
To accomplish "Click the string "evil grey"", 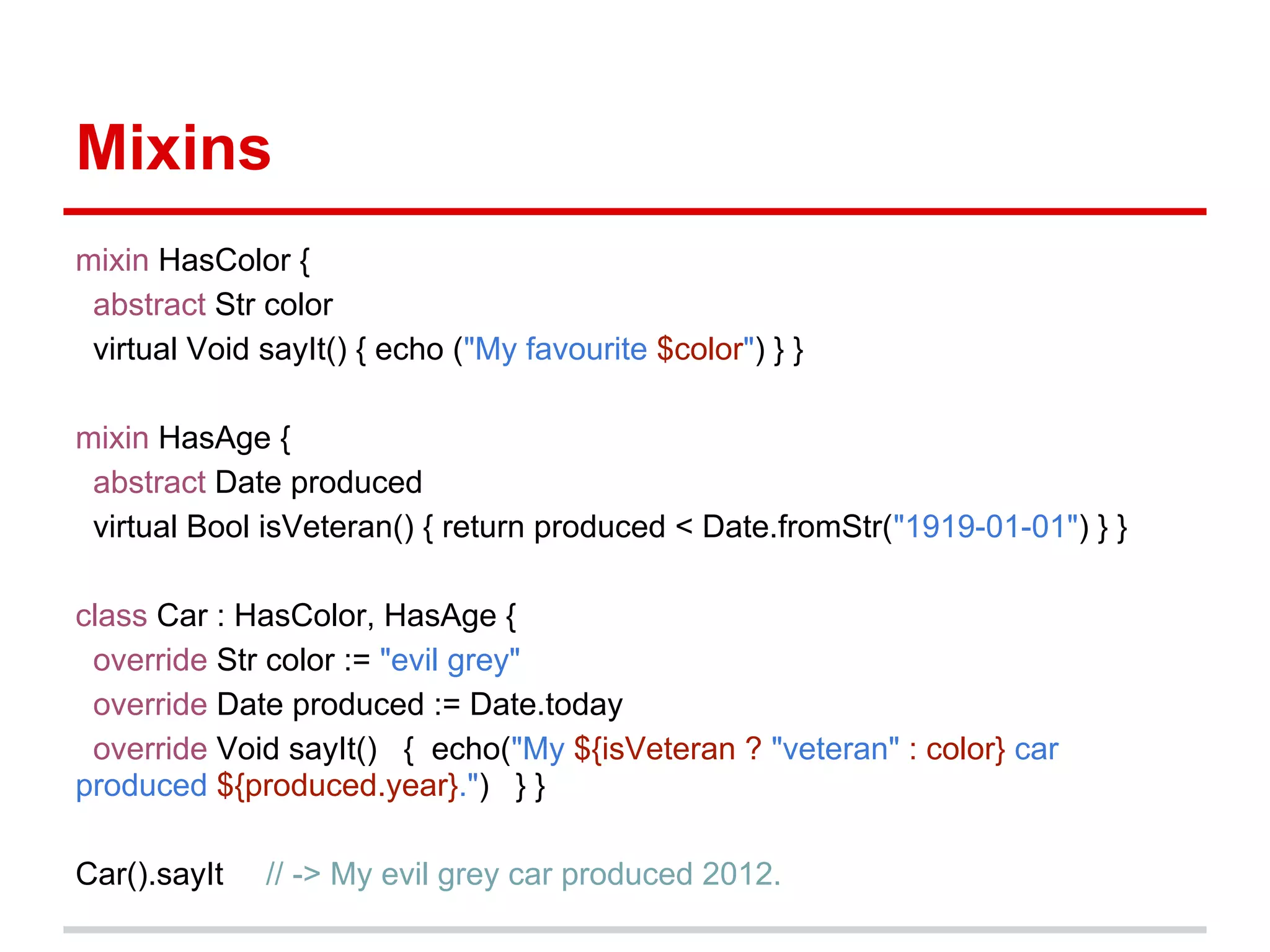I will pos(450,661).
